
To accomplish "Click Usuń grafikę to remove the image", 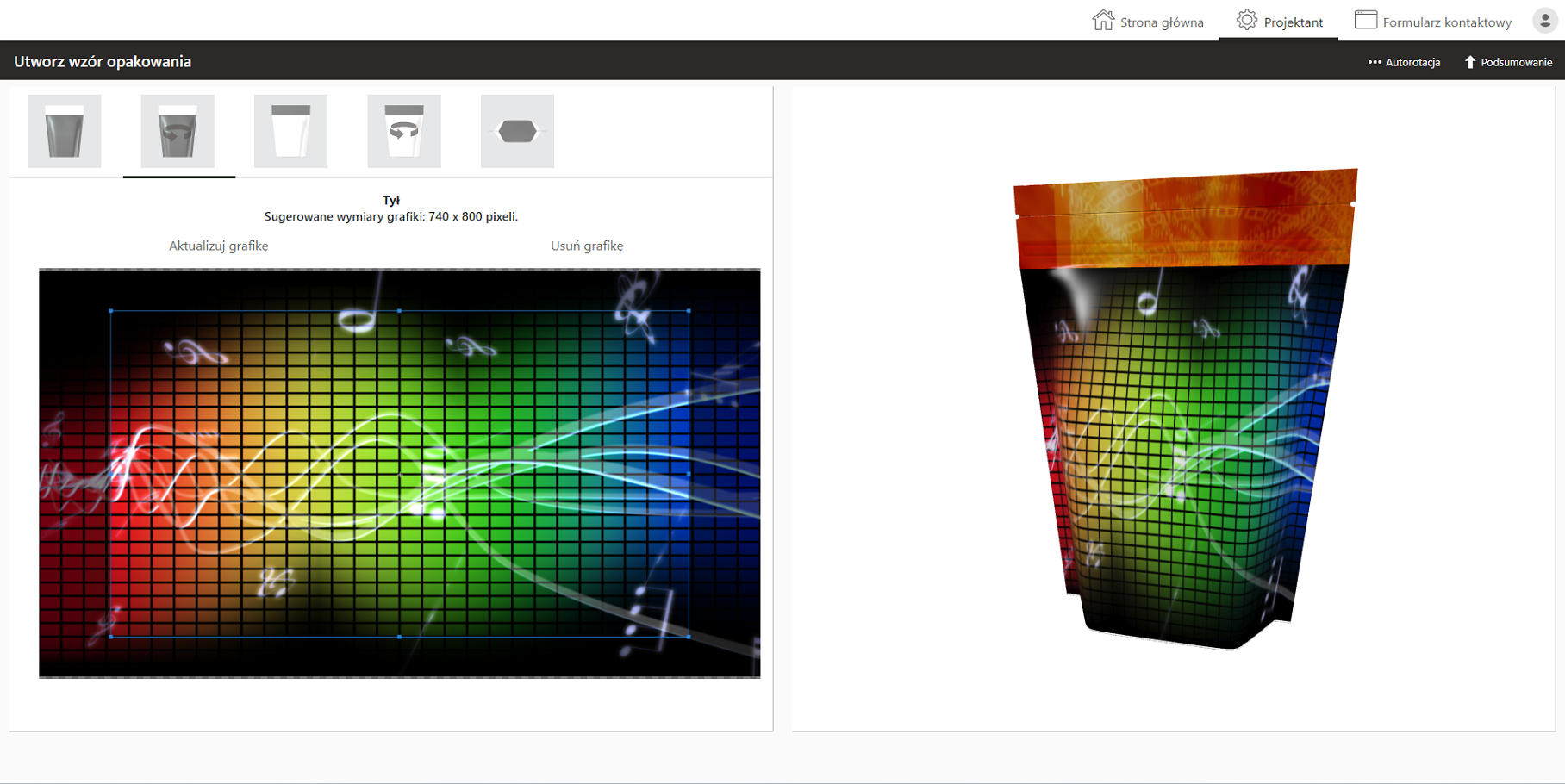I will coord(587,246).
